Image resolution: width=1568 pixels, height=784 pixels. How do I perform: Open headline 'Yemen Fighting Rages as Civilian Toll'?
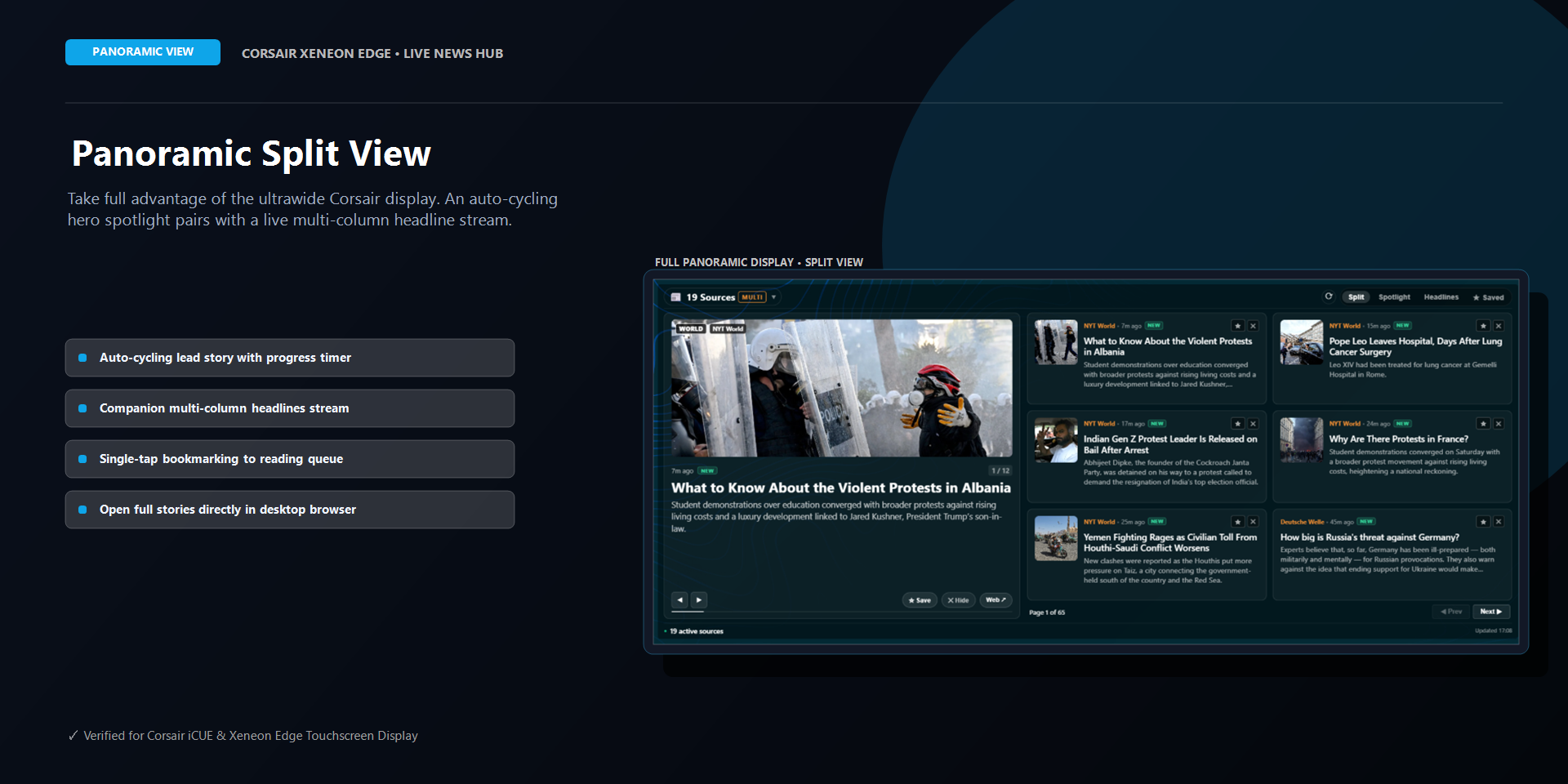click(x=1170, y=542)
